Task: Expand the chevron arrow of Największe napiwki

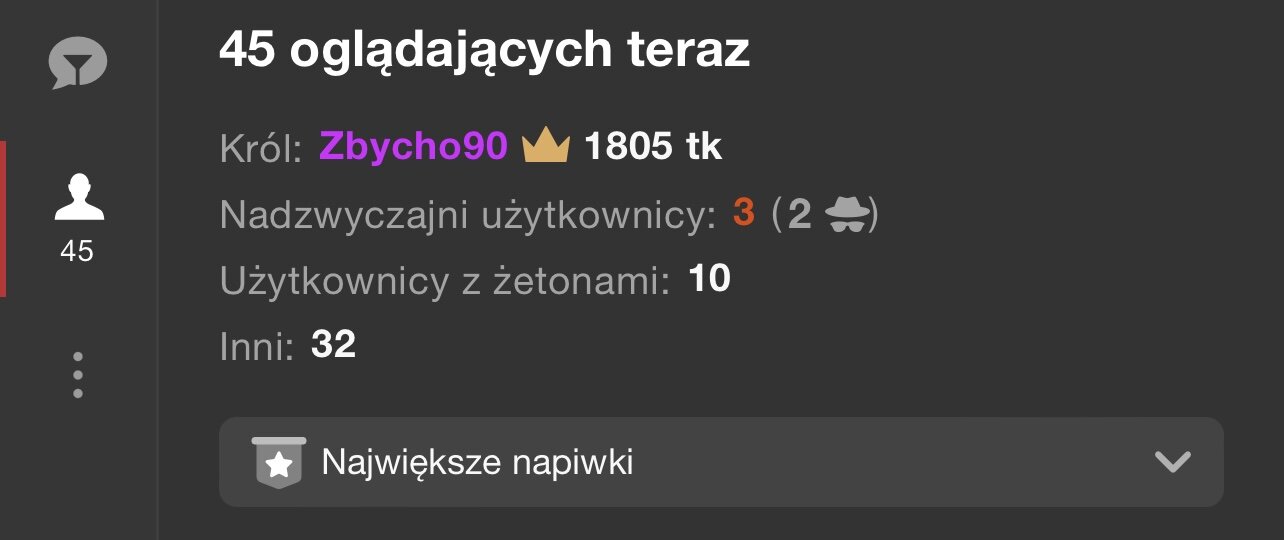Action: [1172, 462]
